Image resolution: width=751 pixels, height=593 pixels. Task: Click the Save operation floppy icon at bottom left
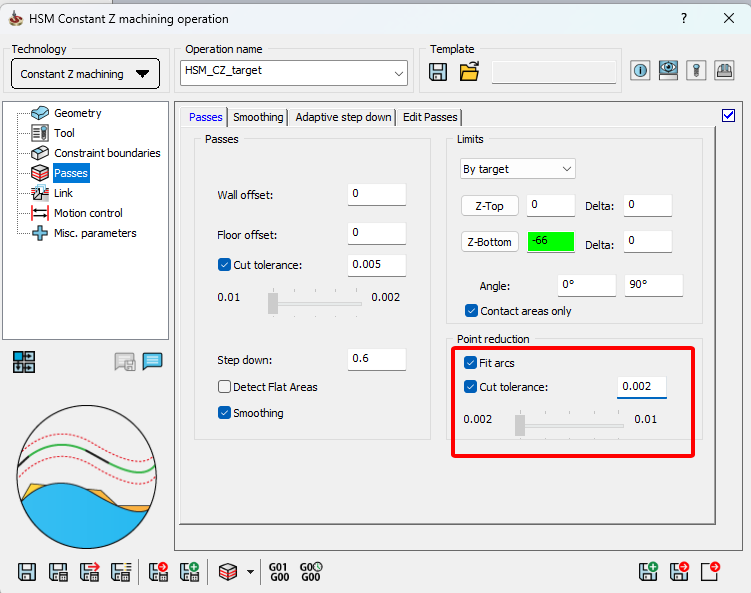(x=27, y=572)
